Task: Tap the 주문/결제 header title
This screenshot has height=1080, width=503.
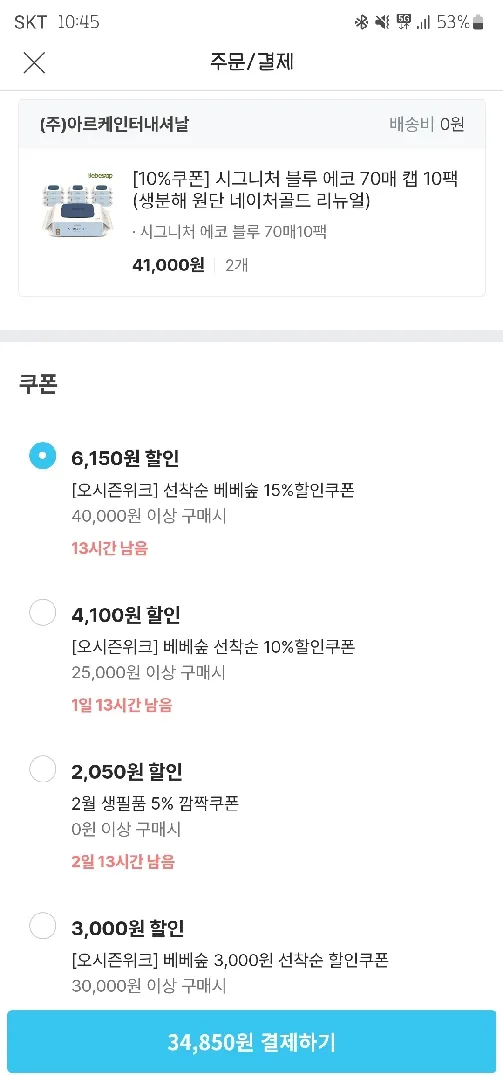Action: [252, 62]
